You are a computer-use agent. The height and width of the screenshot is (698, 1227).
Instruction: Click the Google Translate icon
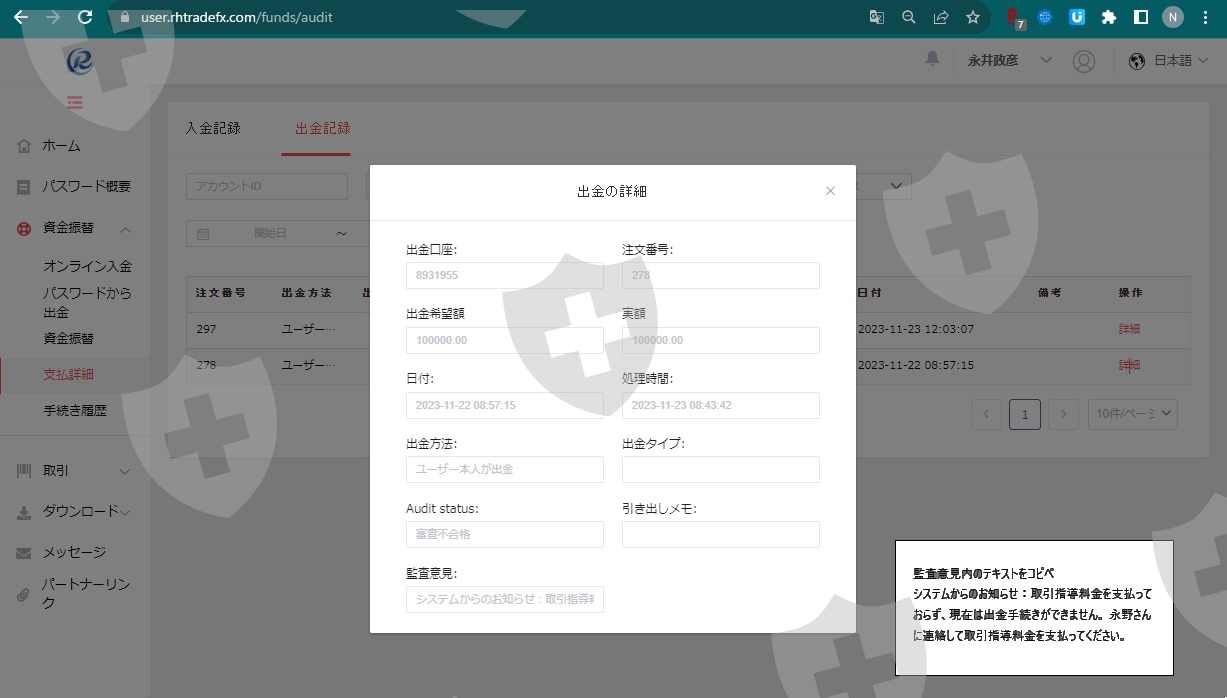click(876, 17)
